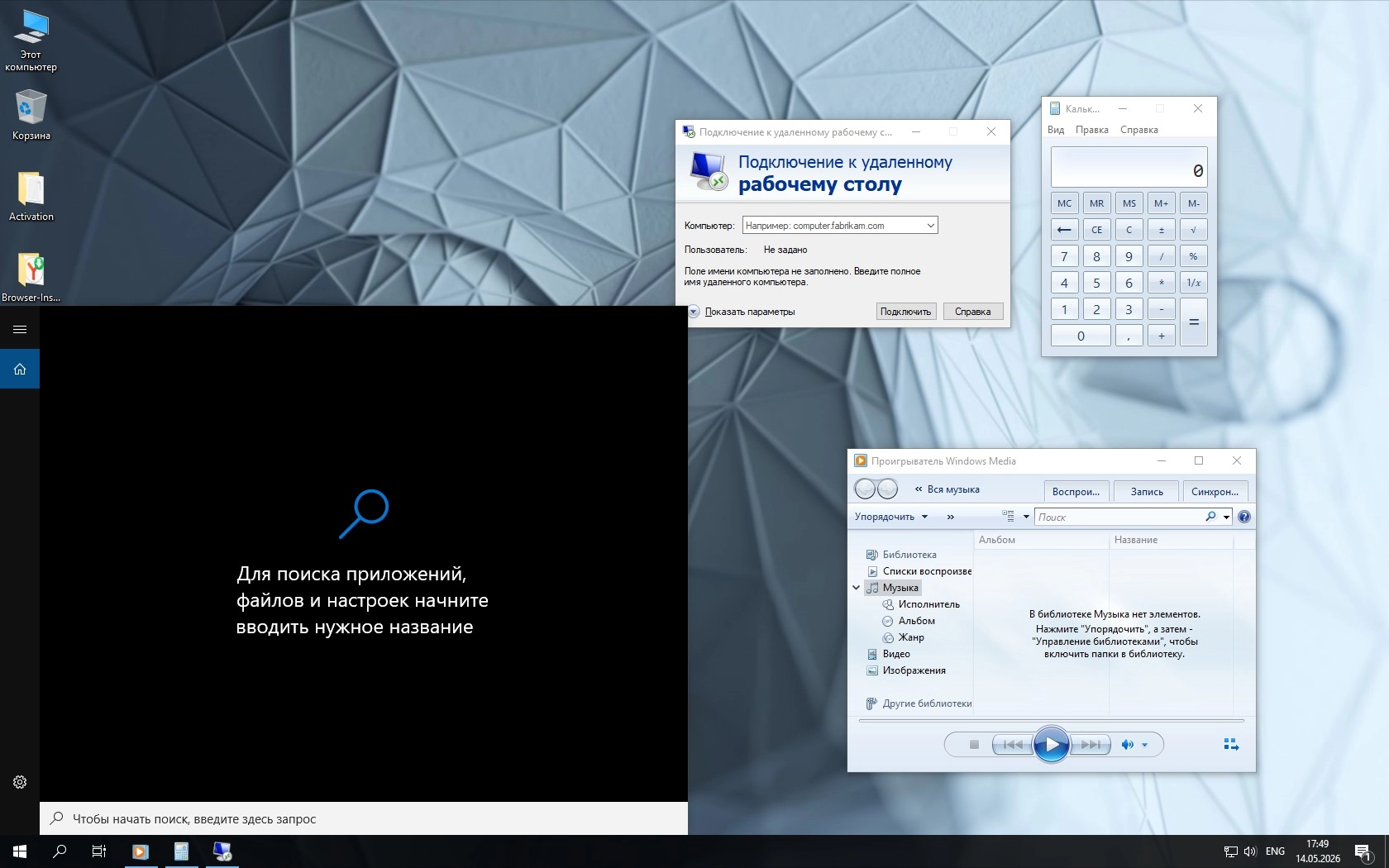Skip to next track in media player
Screen dimensions: 1389x868
[1091, 745]
